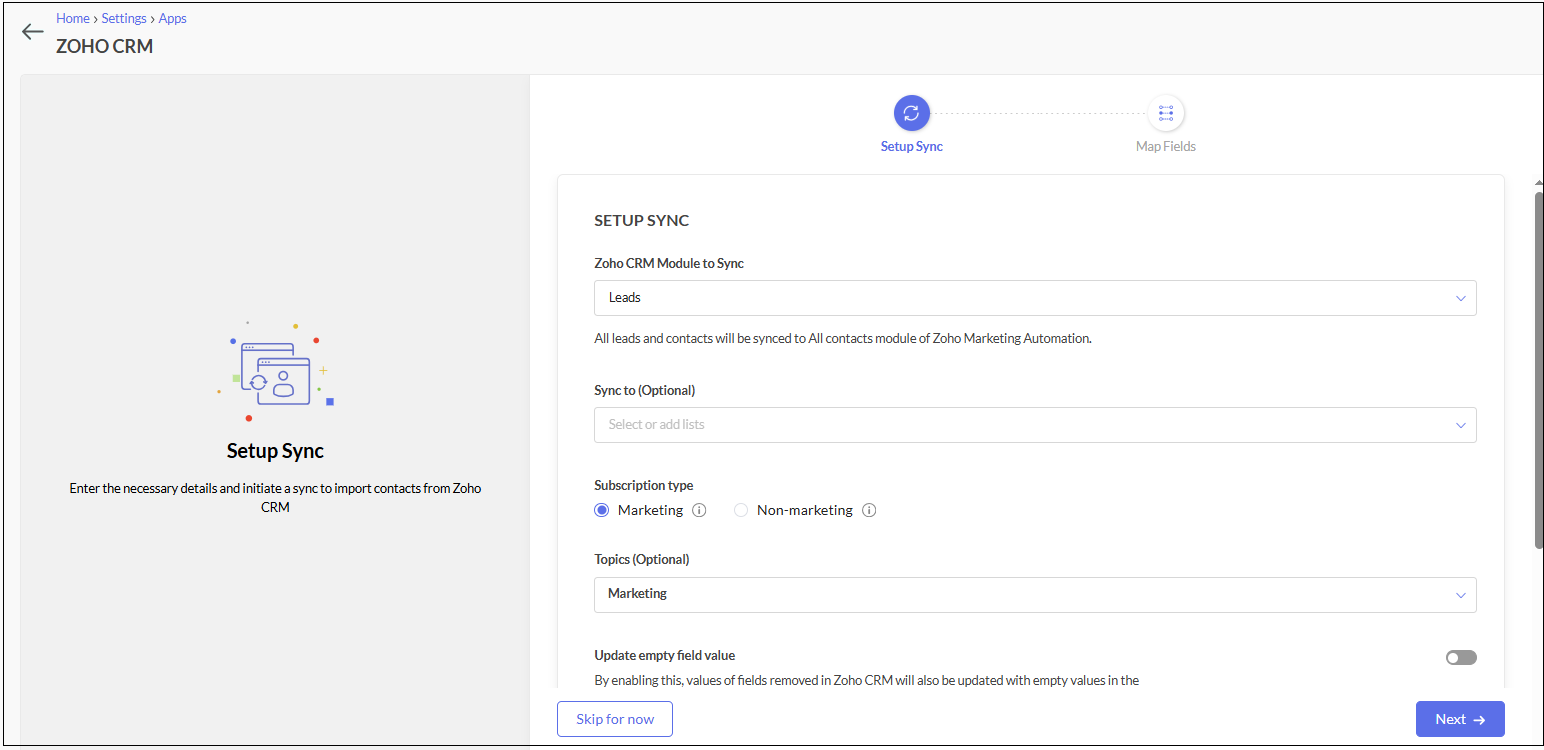Navigate to Apps breadcrumb

pos(172,18)
